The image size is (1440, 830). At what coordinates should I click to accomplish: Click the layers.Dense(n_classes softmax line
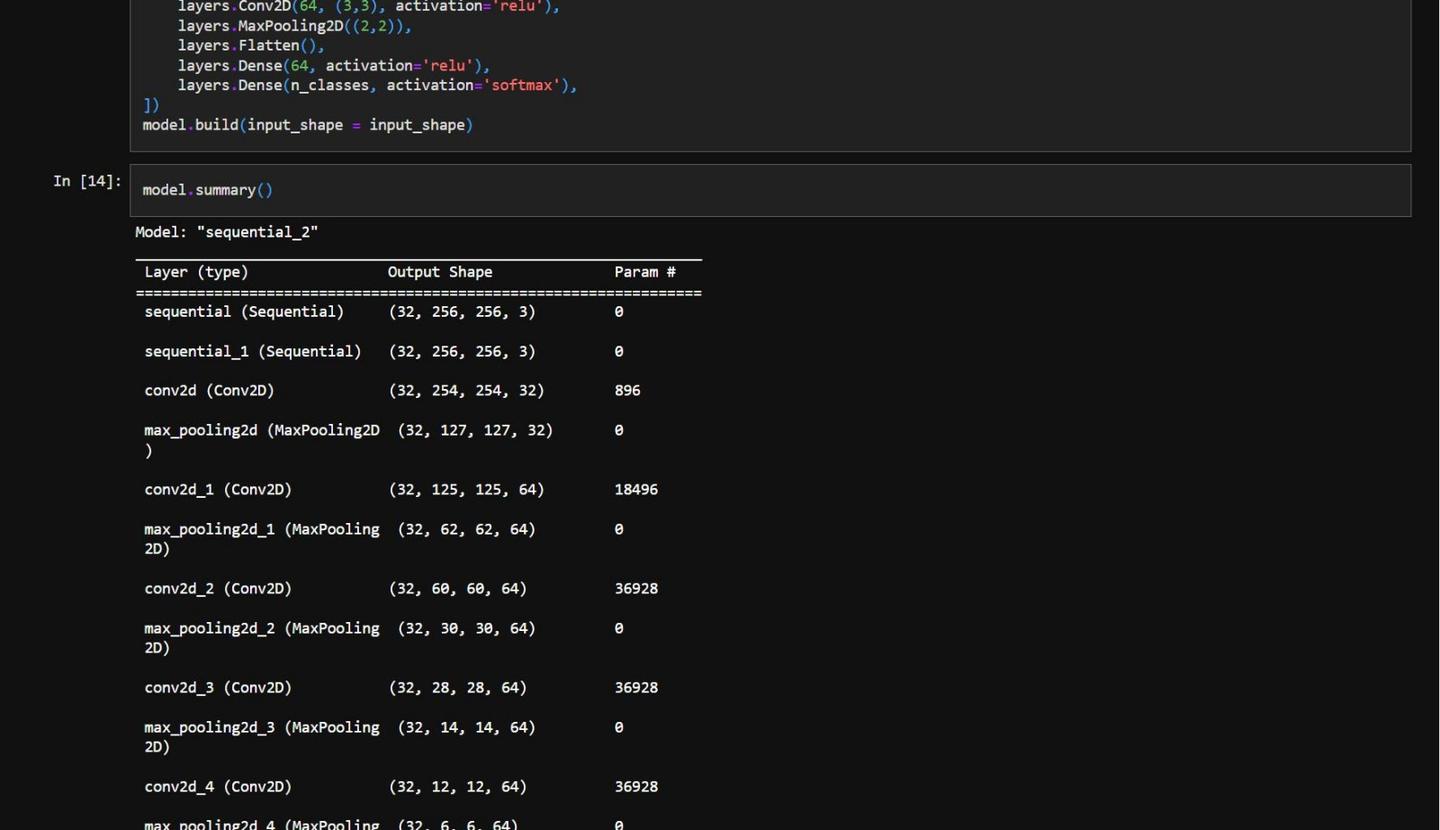pos(378,86)
